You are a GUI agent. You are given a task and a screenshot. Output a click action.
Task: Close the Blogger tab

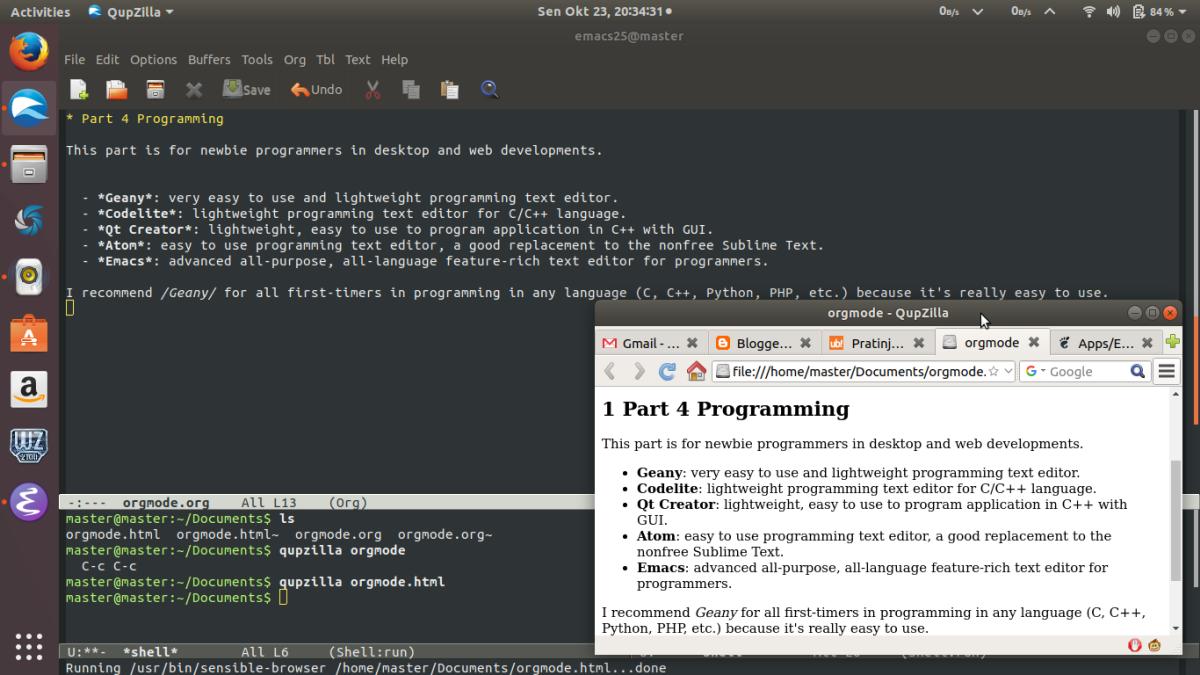point(805,343)
